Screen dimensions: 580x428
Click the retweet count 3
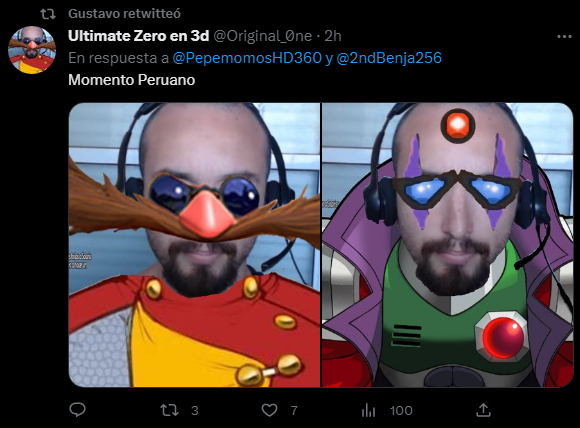(195, 411)
